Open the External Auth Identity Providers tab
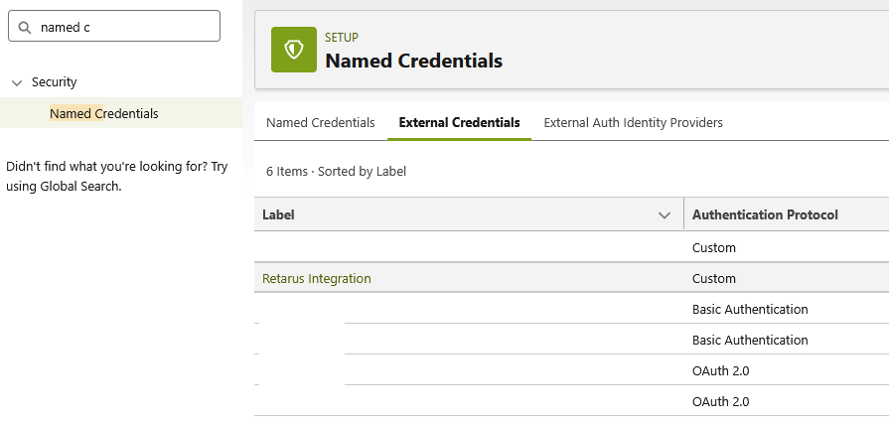The height and width of the screenshot is (423, 896). pyautogui.click(x=633, y=123)
